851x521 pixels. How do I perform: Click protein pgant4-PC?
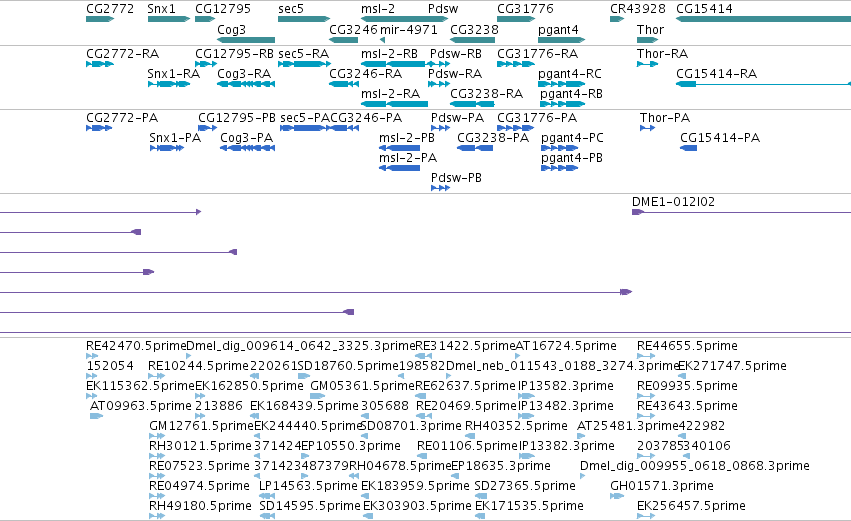[560, 148]
